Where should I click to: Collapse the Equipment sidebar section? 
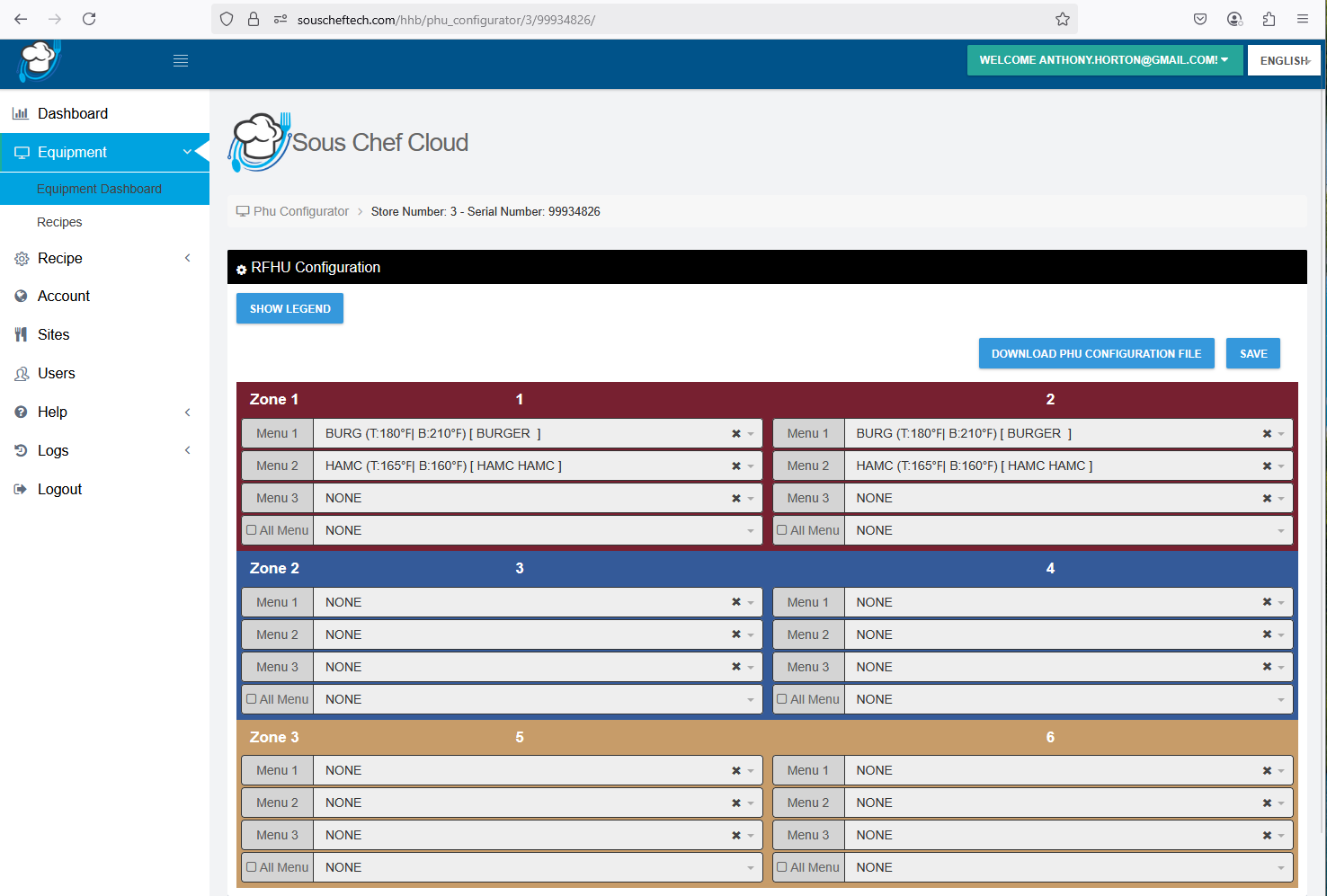click(104, 152)
